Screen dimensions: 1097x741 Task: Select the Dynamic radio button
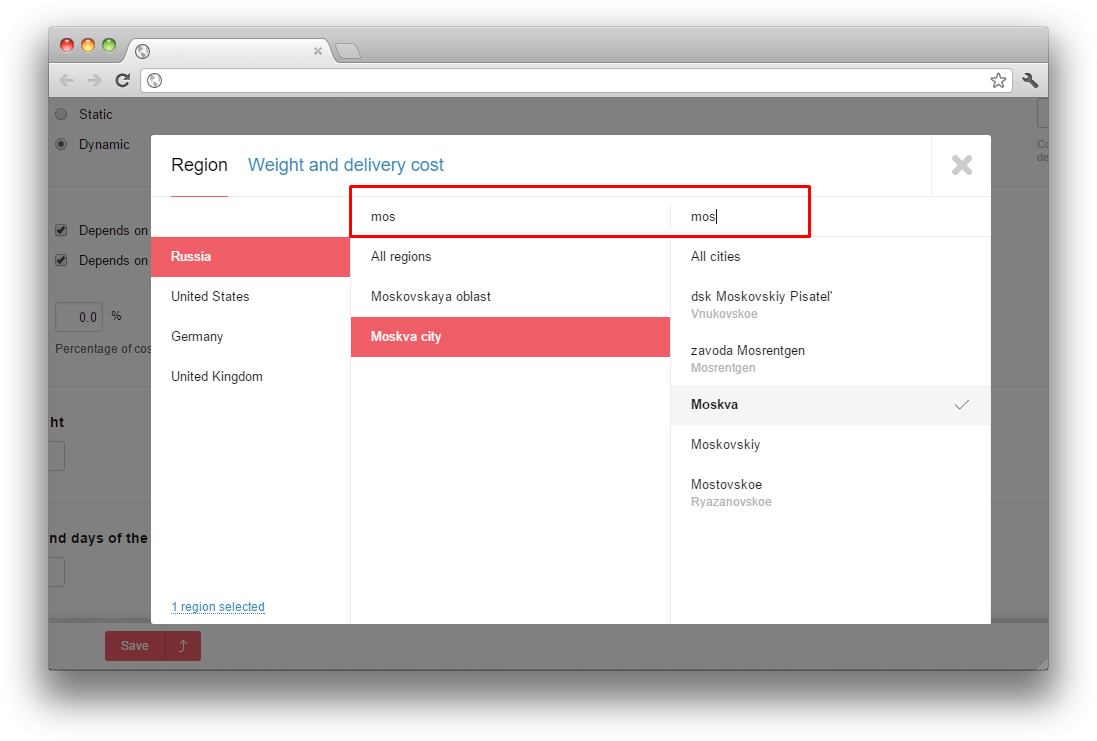62,144
